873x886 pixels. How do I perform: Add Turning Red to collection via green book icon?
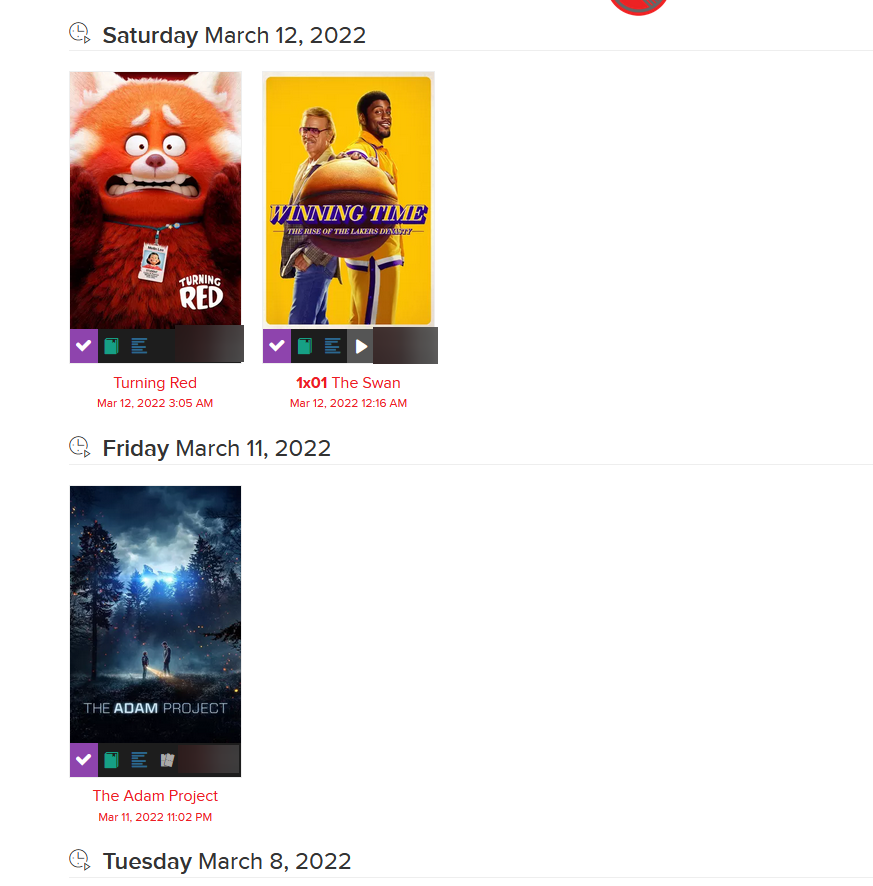click(111, 345)
